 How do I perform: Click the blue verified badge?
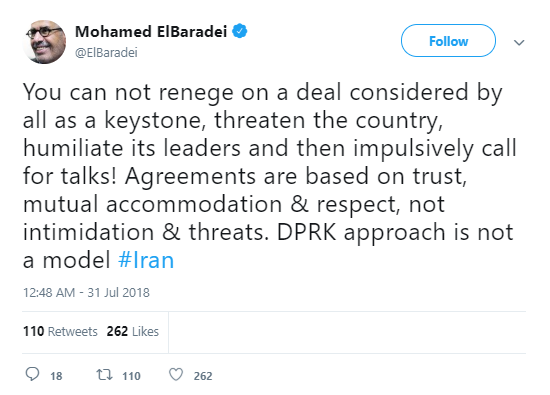pyautogui.click(x=240, y=31)
